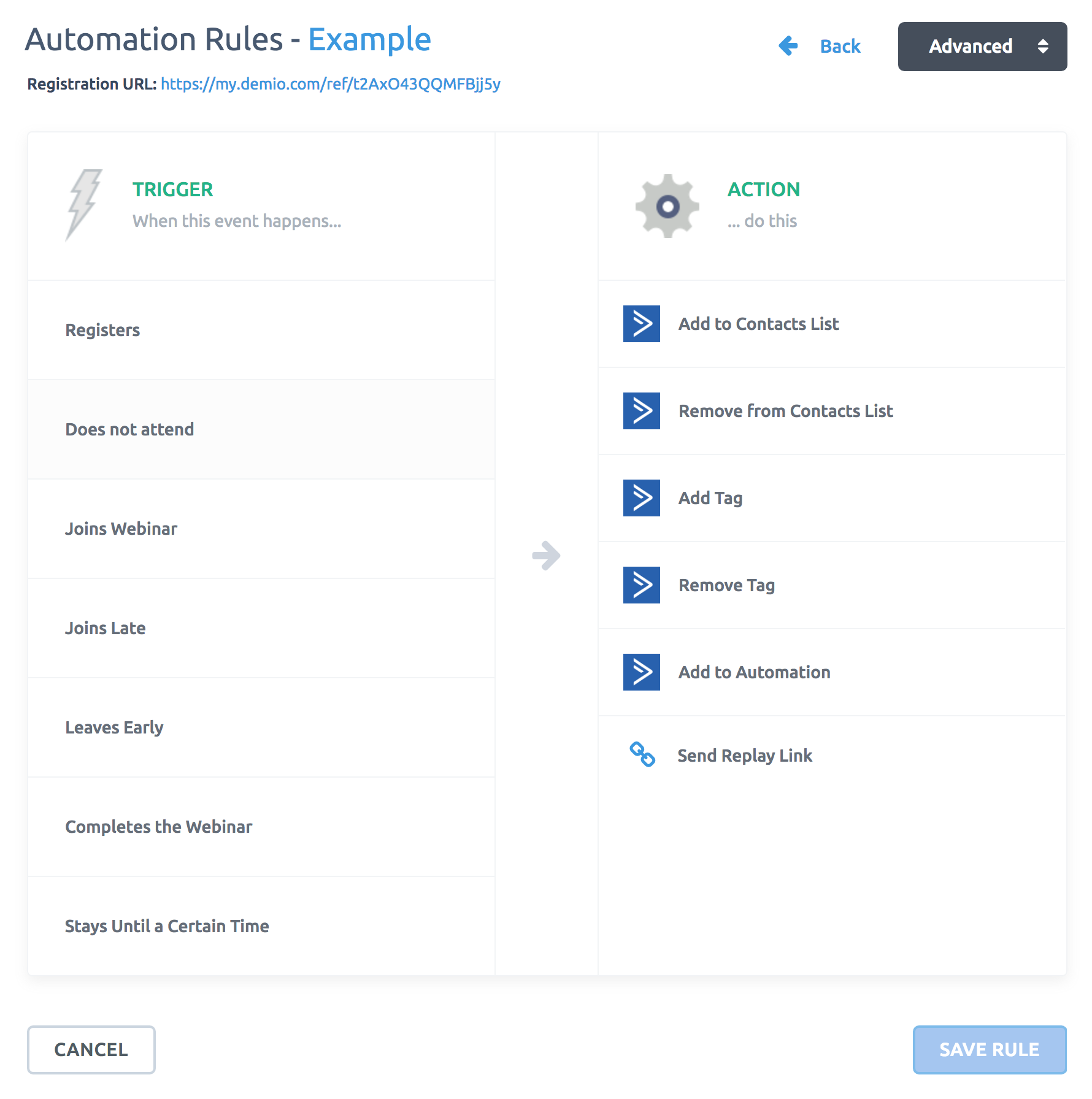Pick the Add to Automation action
1092x1099 pixels.
(832, 672)
